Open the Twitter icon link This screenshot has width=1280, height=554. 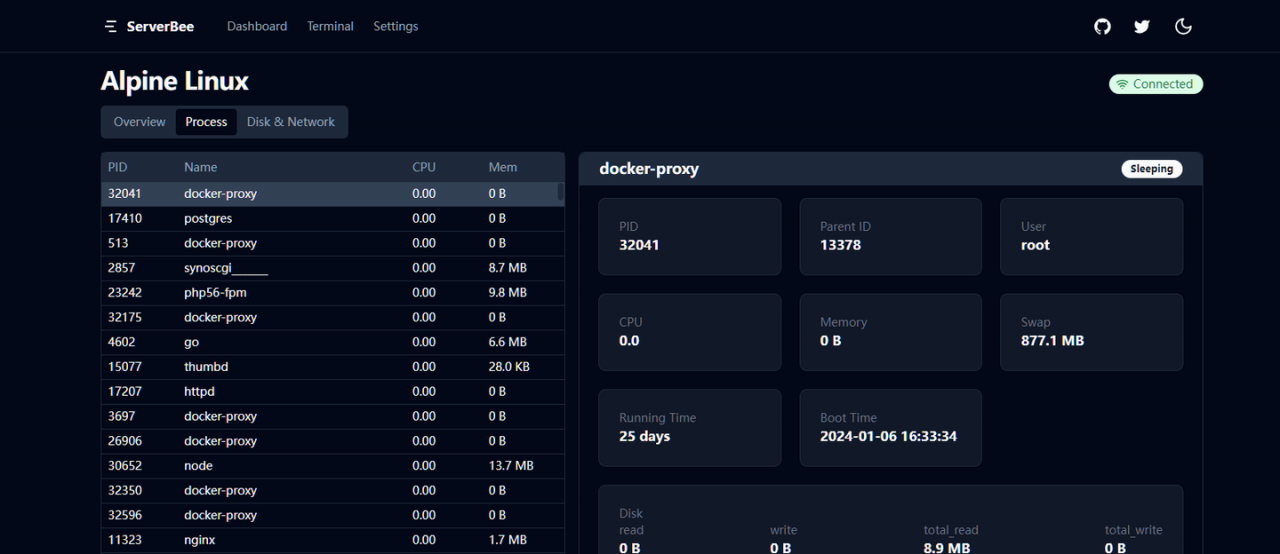[1142, 26]
